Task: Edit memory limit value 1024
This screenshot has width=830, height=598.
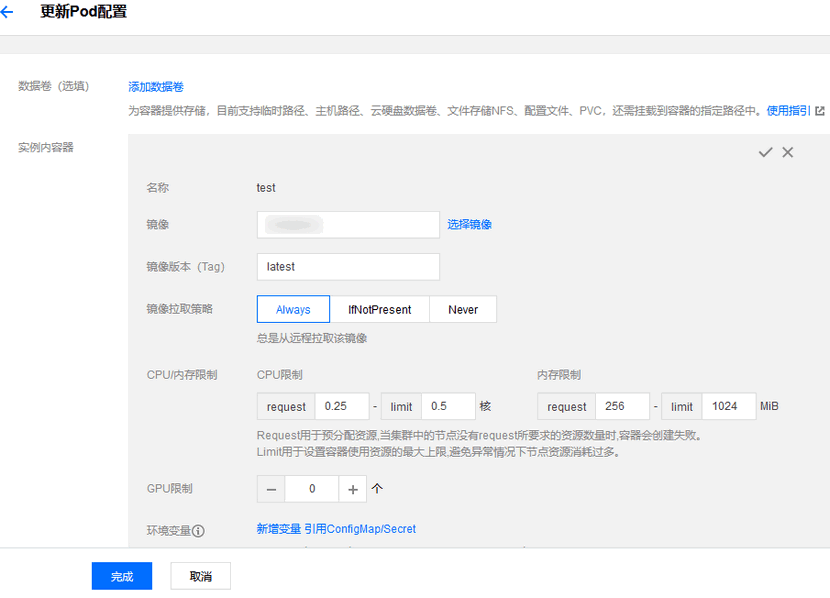Action: (x=729, y=406)
